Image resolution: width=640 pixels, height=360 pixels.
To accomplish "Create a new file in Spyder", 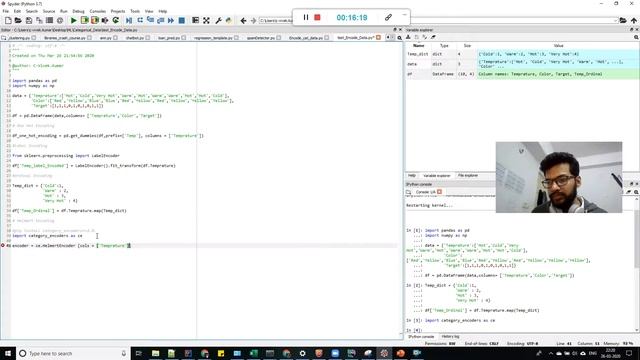I will (8, 20).
